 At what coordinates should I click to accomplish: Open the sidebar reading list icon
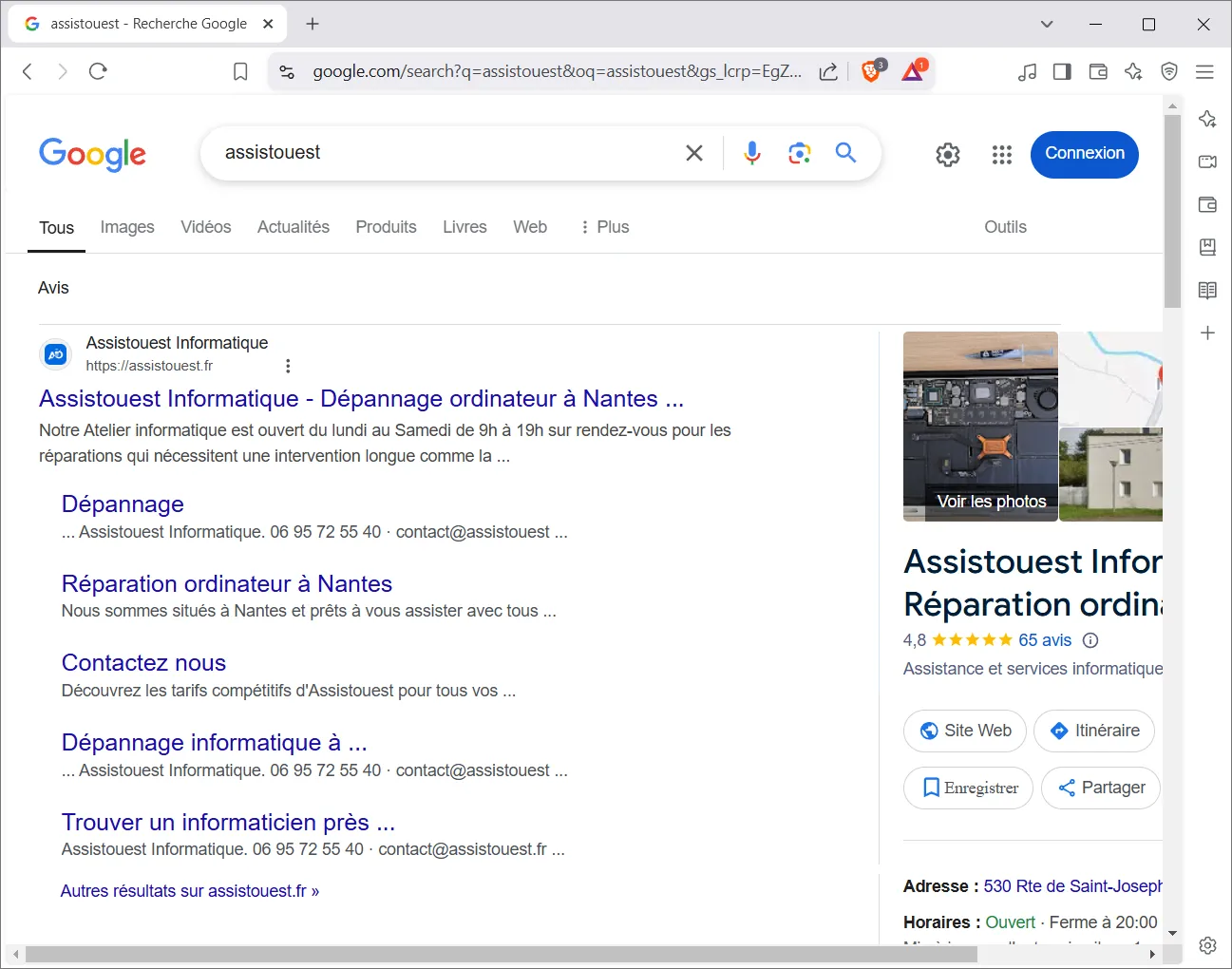(1207, 290)
